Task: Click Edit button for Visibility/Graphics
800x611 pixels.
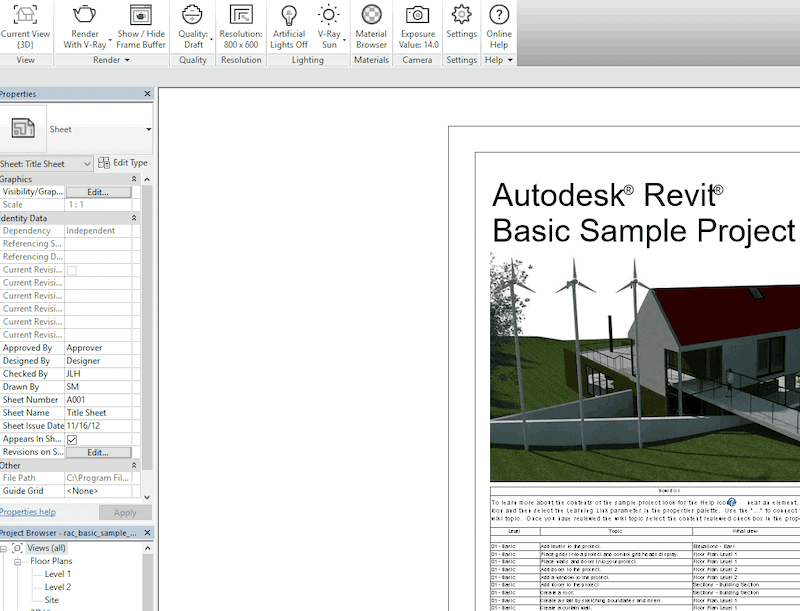Action: coord(98,192)
